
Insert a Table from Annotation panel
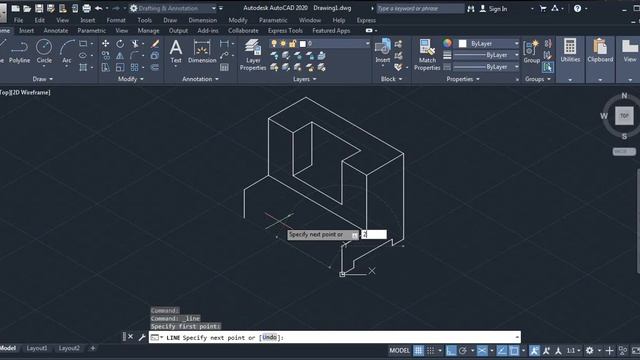pos(224,67)
